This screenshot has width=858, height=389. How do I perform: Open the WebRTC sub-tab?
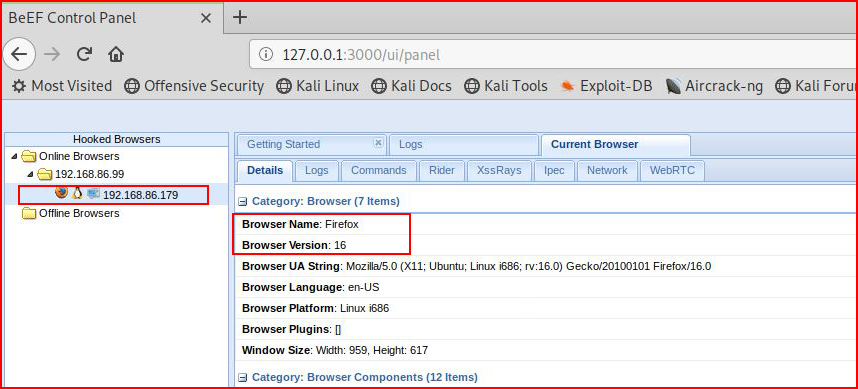[x=672, y=170]
